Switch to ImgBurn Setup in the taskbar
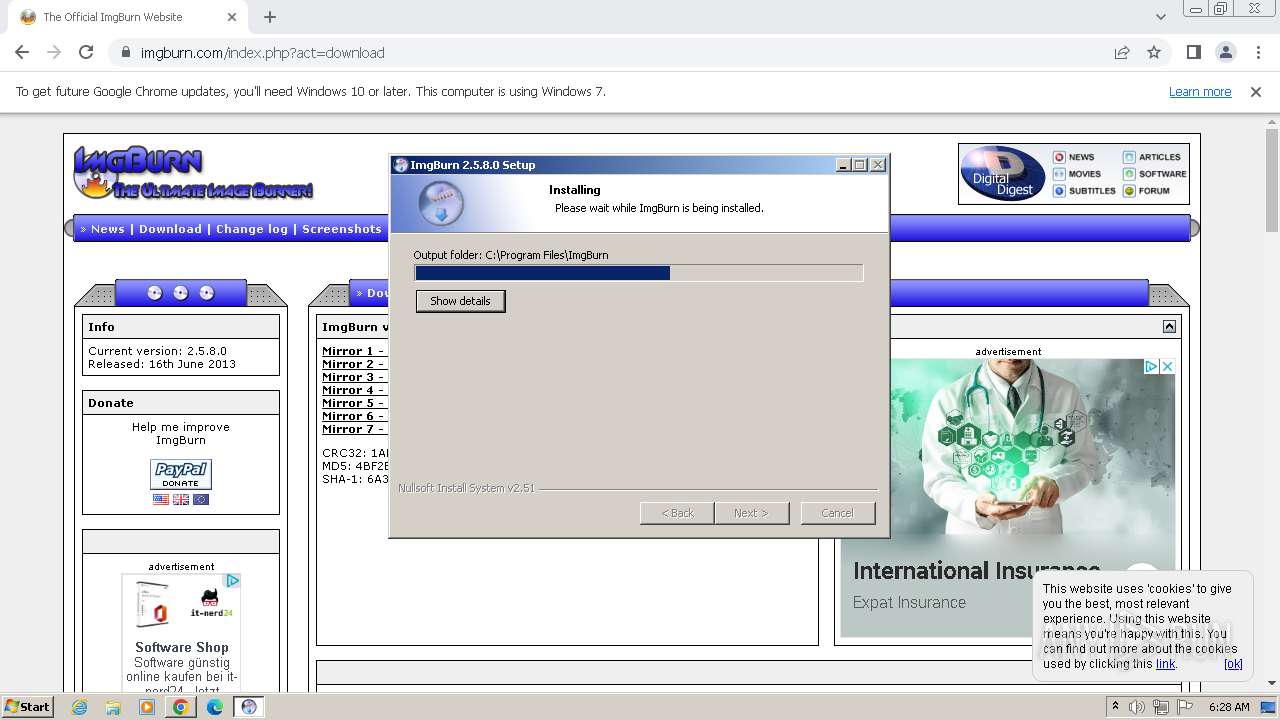1280x720 pixels. (x=249, y=707)
